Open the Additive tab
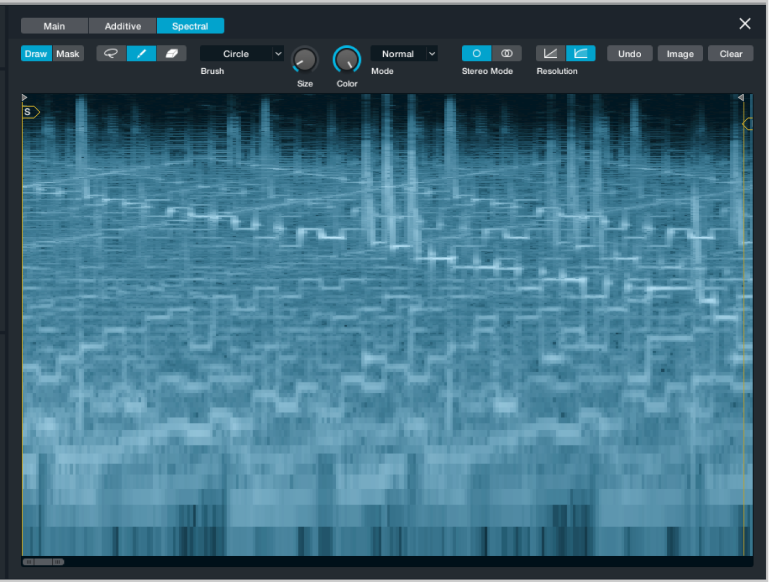Screen dimensions: 770x584 tap(123, 26)
